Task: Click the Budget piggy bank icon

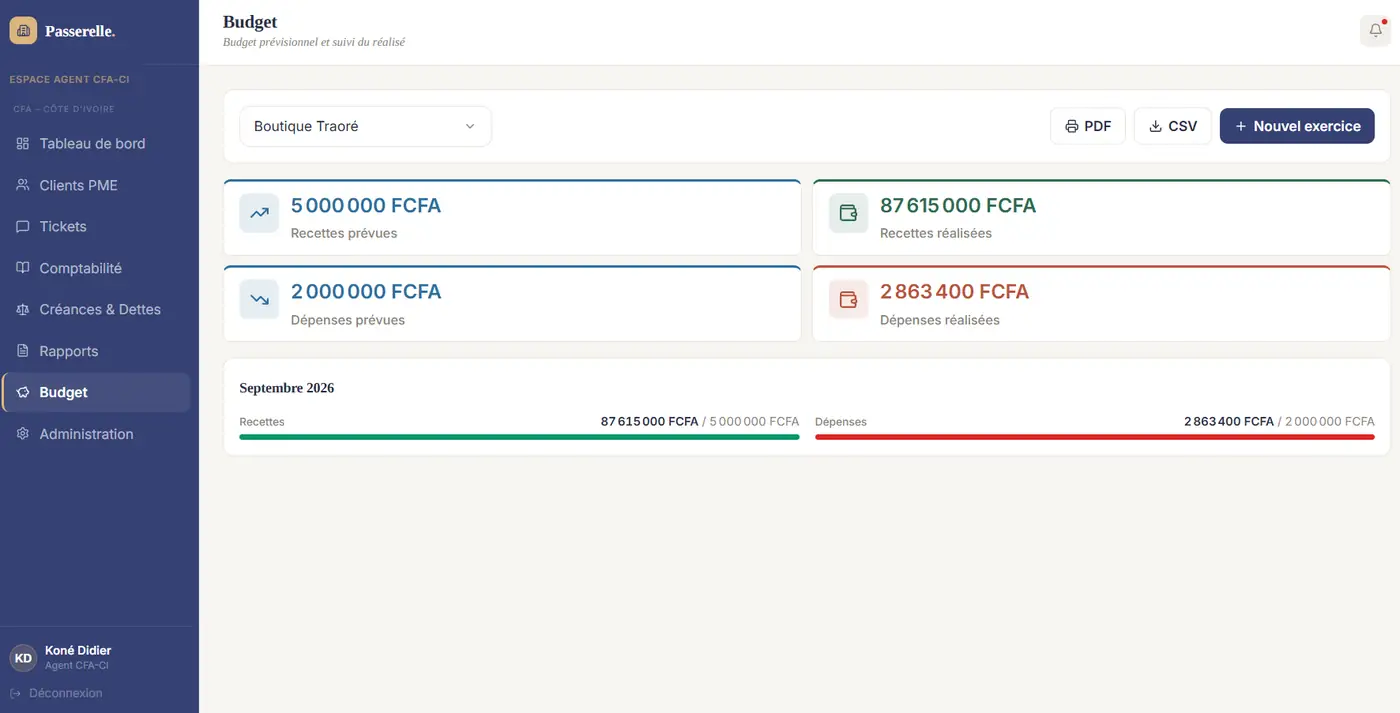Action: [x=23, y=393]
